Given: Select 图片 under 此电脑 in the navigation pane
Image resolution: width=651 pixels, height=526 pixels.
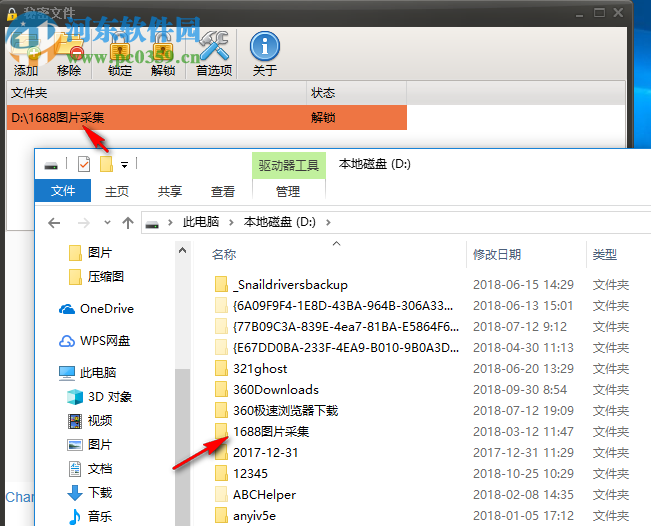Looking at the screenshot, I should (x=90, y=445).
